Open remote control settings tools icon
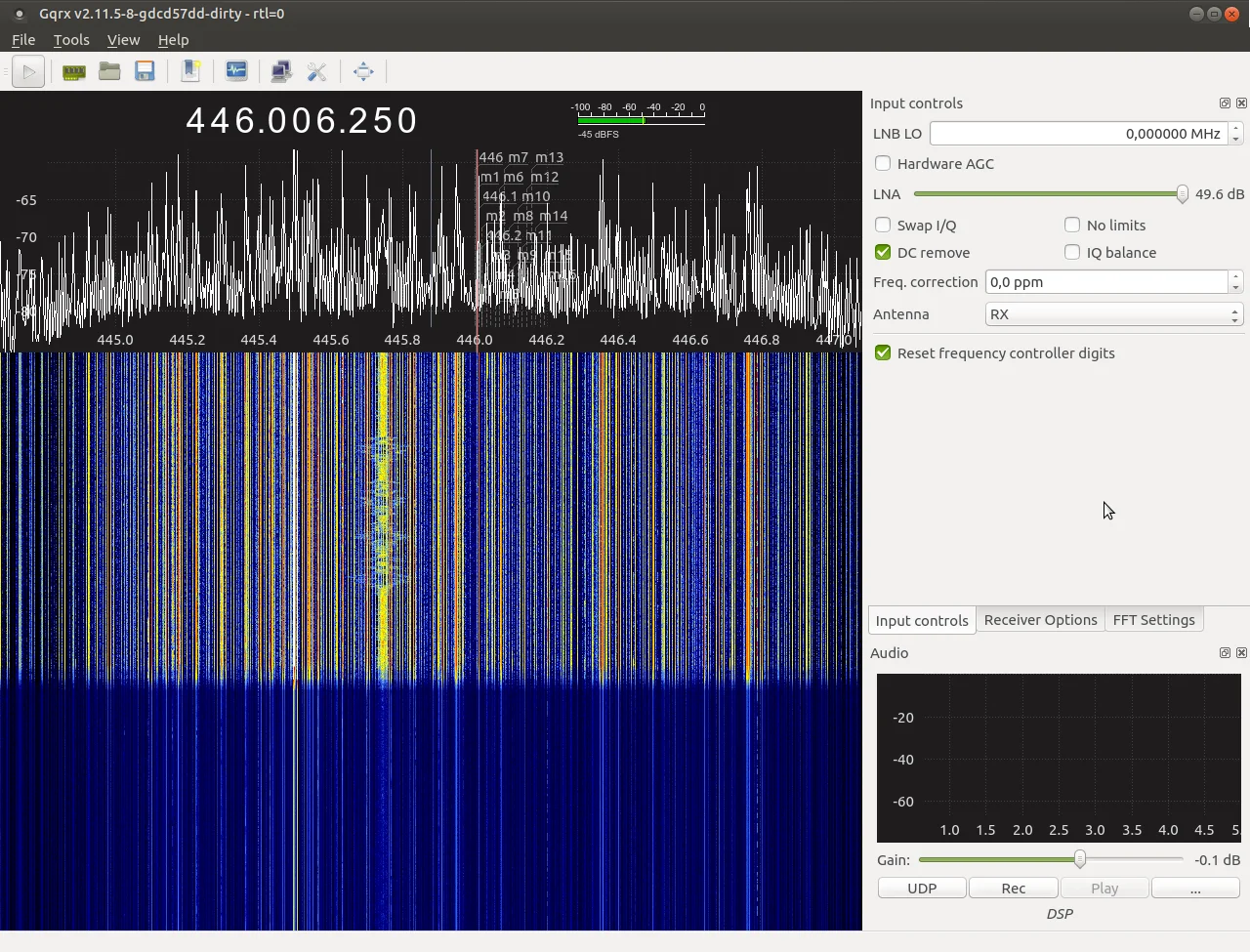 316,71
